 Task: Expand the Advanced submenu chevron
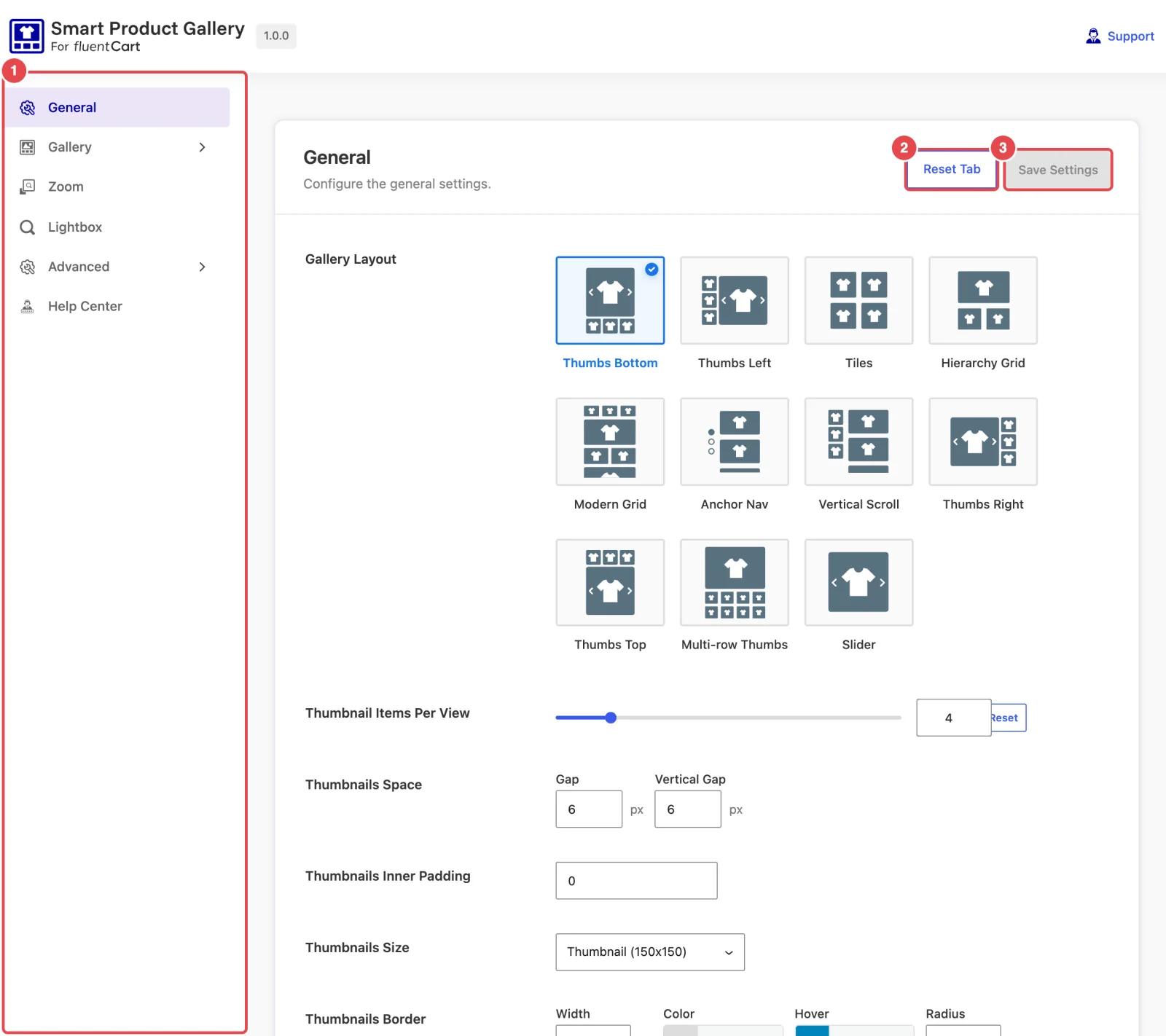click(x=203, y=267)
